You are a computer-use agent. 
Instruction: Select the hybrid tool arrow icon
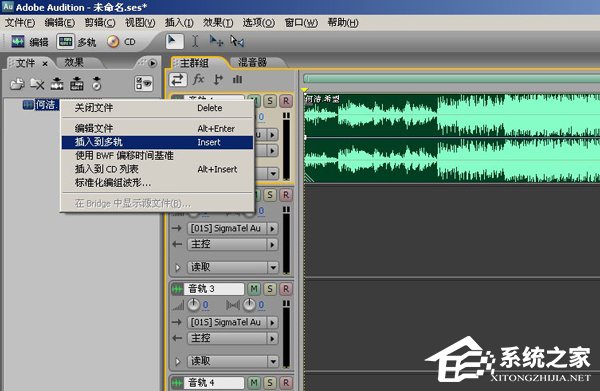pos(174,41)
